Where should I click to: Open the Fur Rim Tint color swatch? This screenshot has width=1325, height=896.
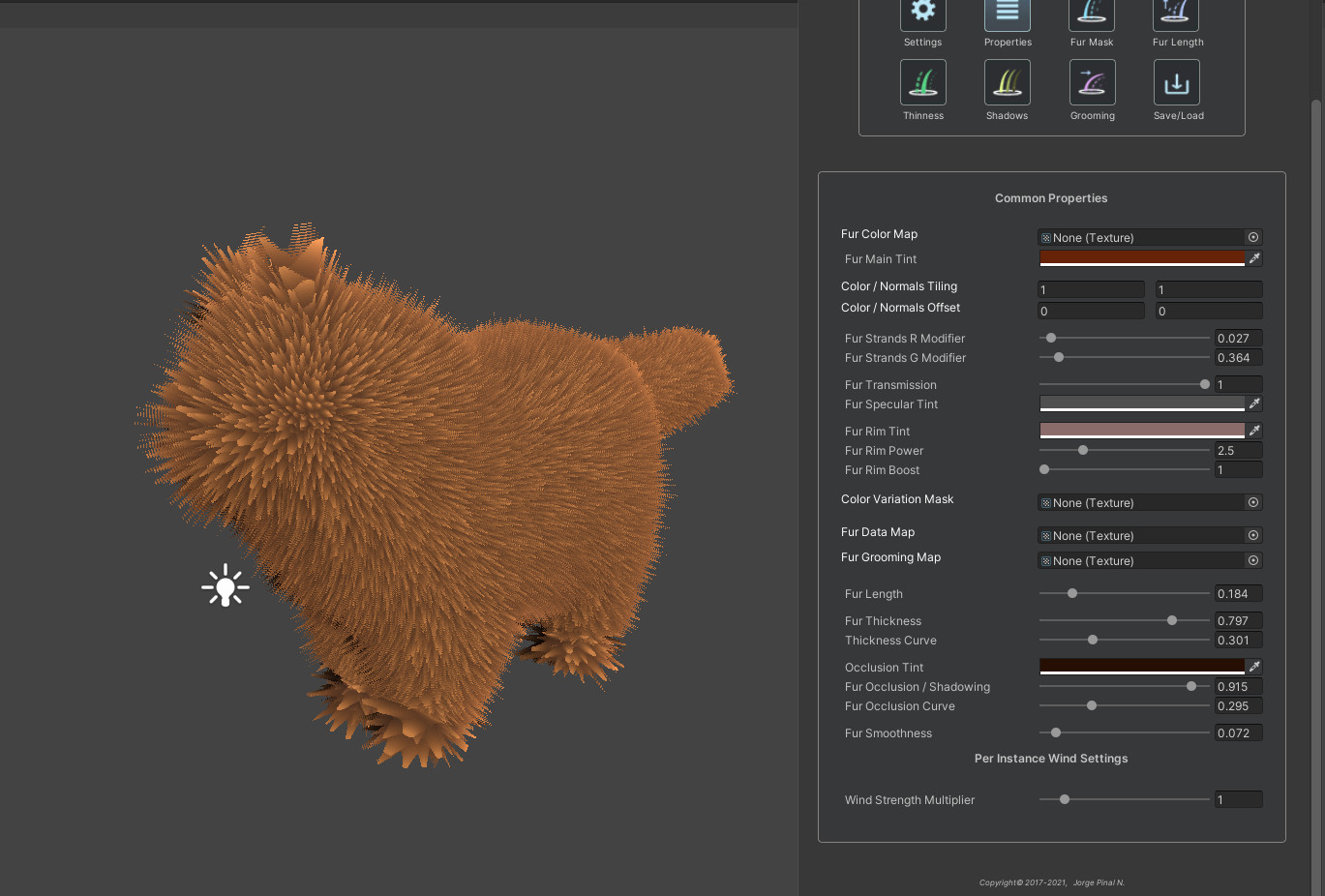1142,430
